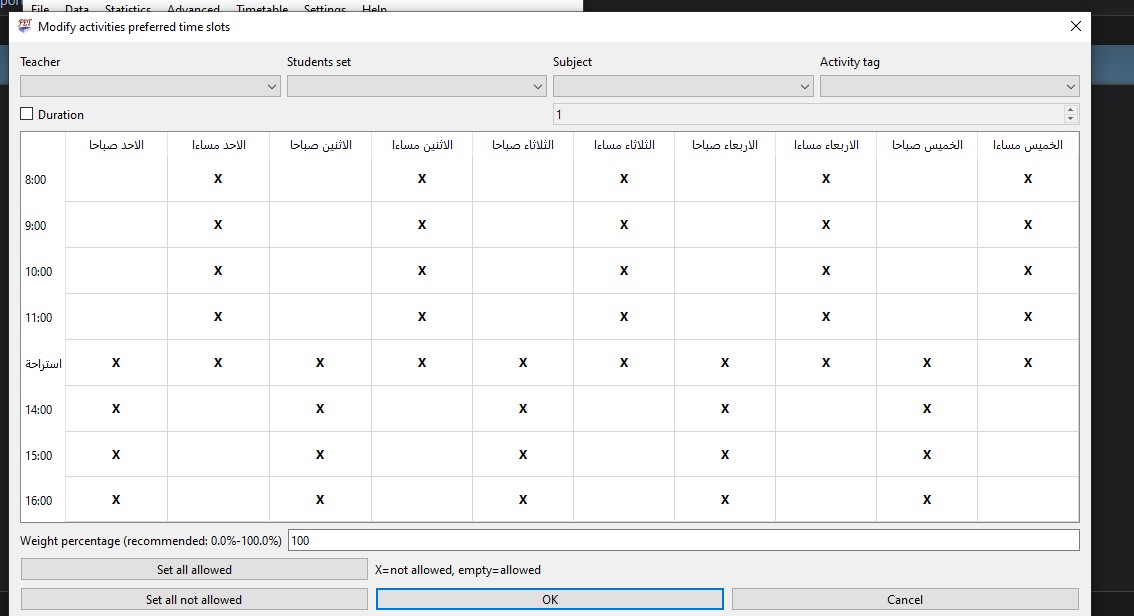This screenshot has width=1134, height=616.
Task: Select the استراحة row header
Action: (43, 363)
